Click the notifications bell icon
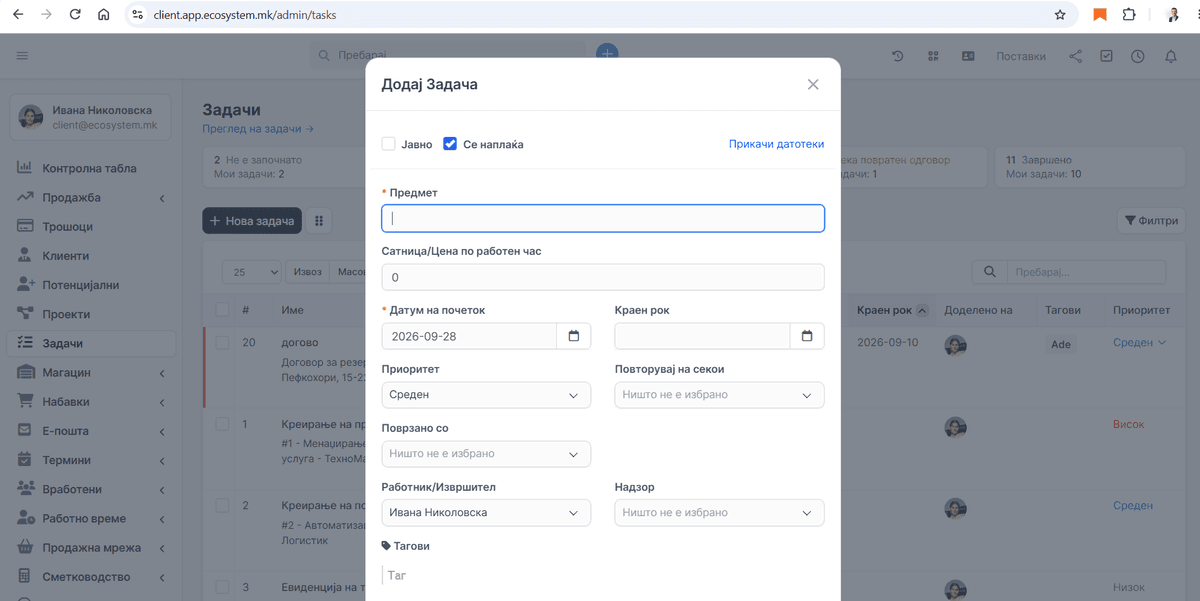The image size is (1200, 601). click(1171, 56)
